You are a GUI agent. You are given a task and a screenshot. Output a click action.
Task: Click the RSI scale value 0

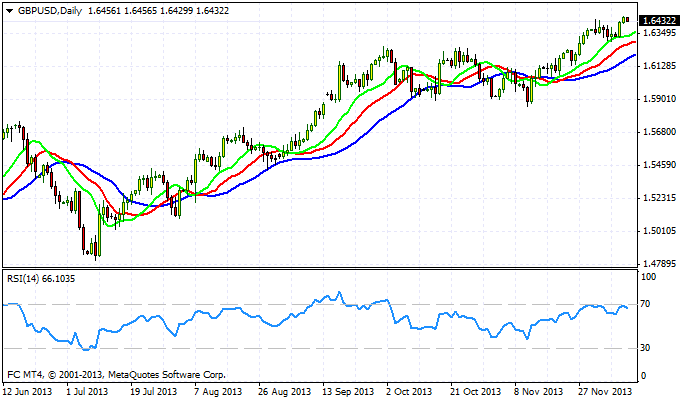pos(643,376)
